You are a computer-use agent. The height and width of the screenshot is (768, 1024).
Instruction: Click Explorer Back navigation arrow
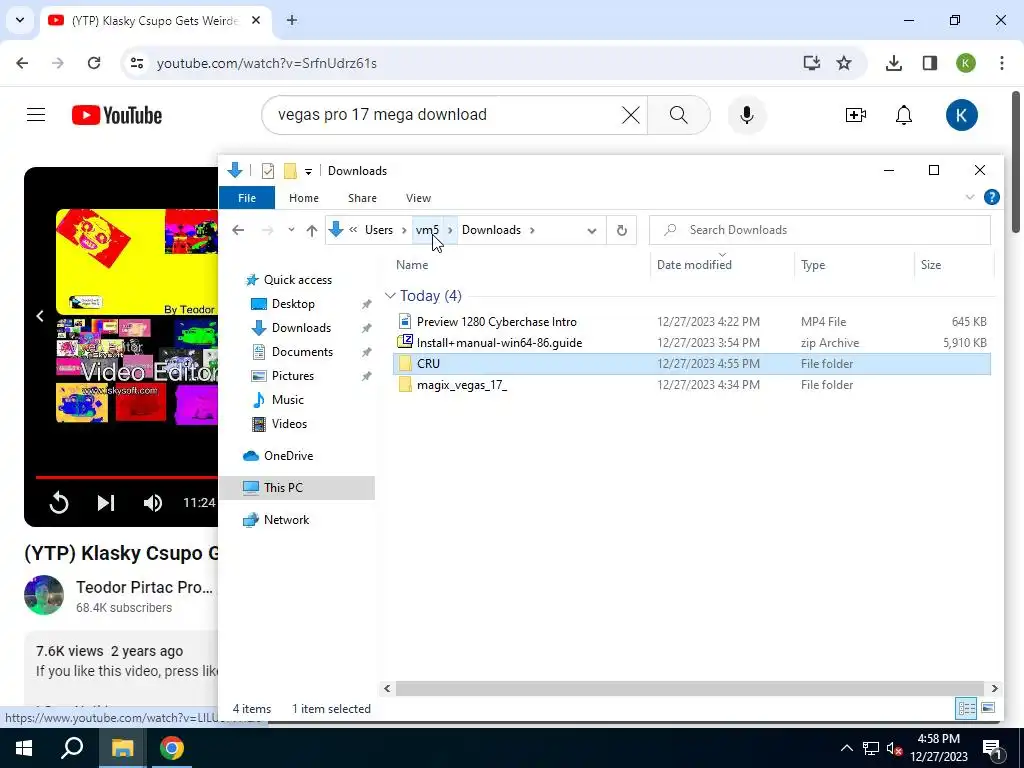pyautogui.click(x=238, y=230)
